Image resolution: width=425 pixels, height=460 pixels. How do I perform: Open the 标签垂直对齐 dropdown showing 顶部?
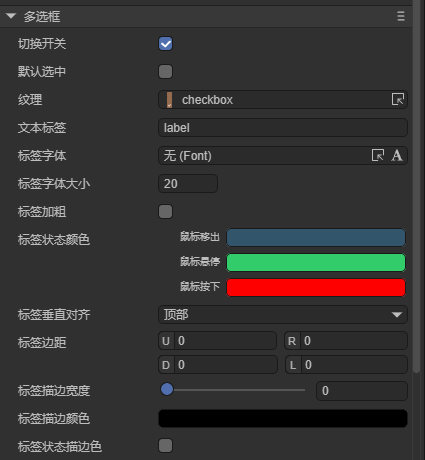283,314
